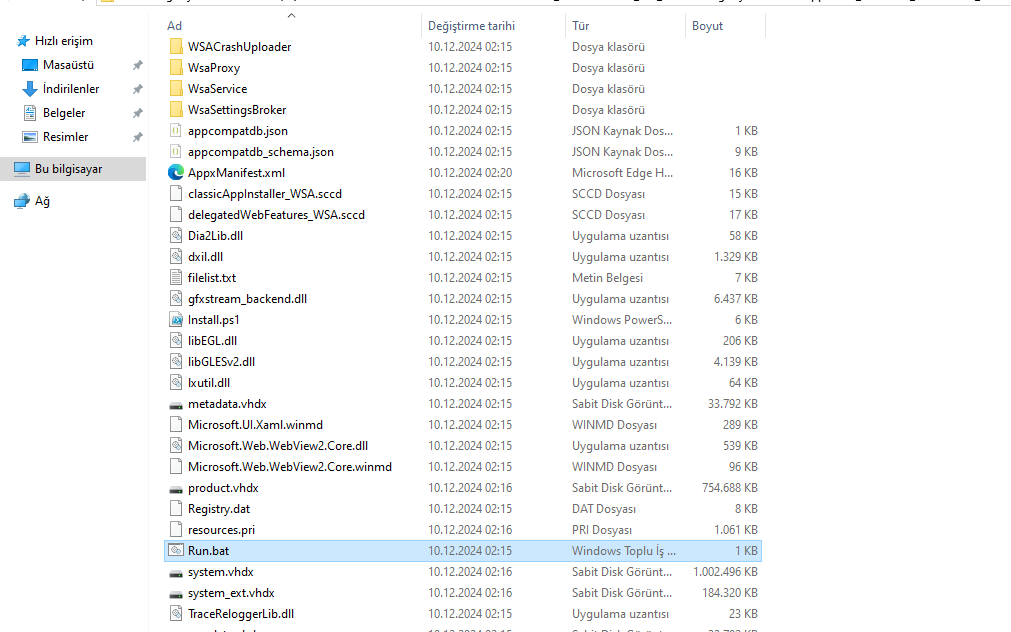Click the Metin Belgesi type cell
The width and height of the screenshot is (1011, 632).
[x=607, y=278]
